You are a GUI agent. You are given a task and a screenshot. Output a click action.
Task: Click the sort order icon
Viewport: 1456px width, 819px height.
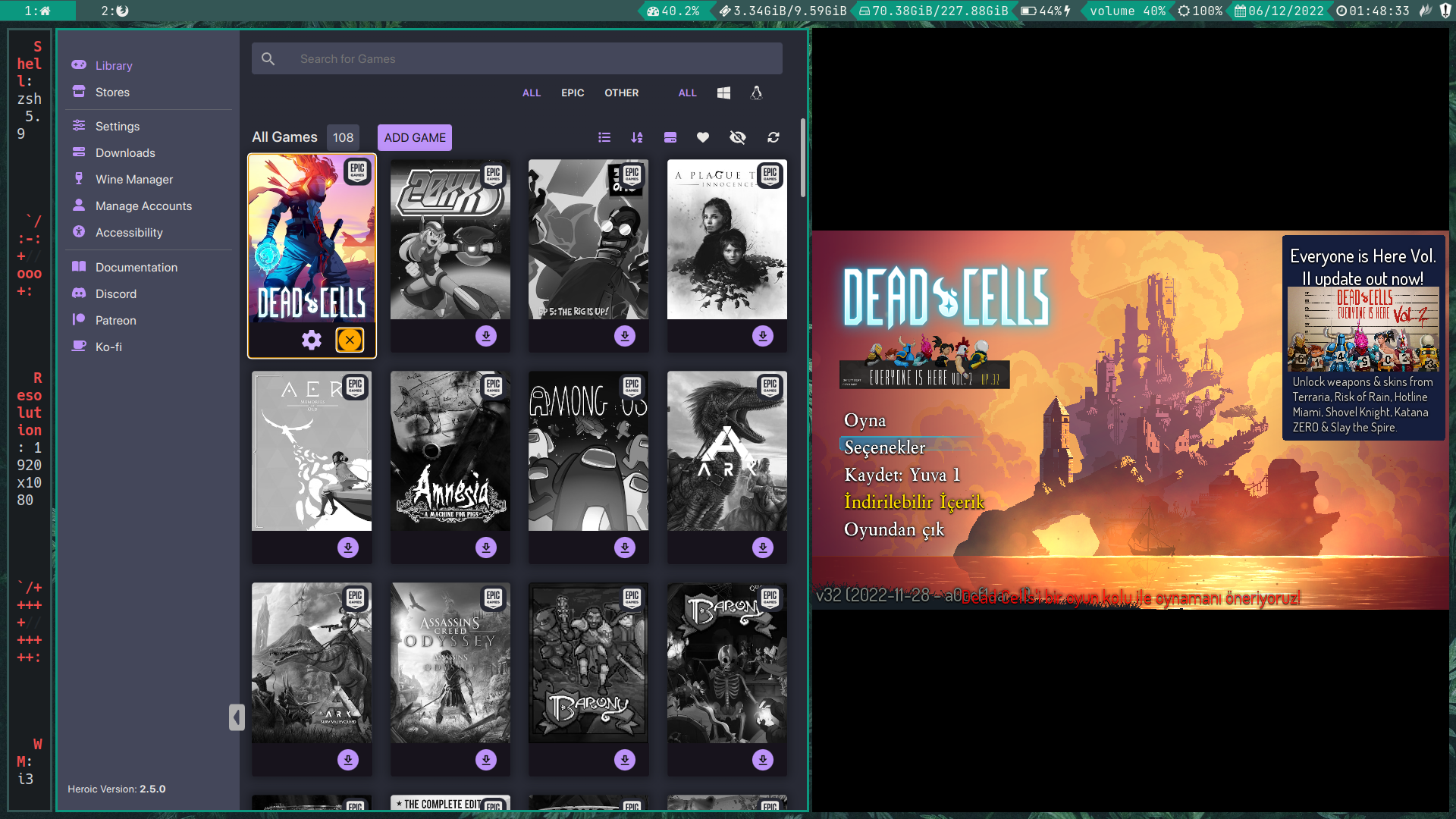637,137
